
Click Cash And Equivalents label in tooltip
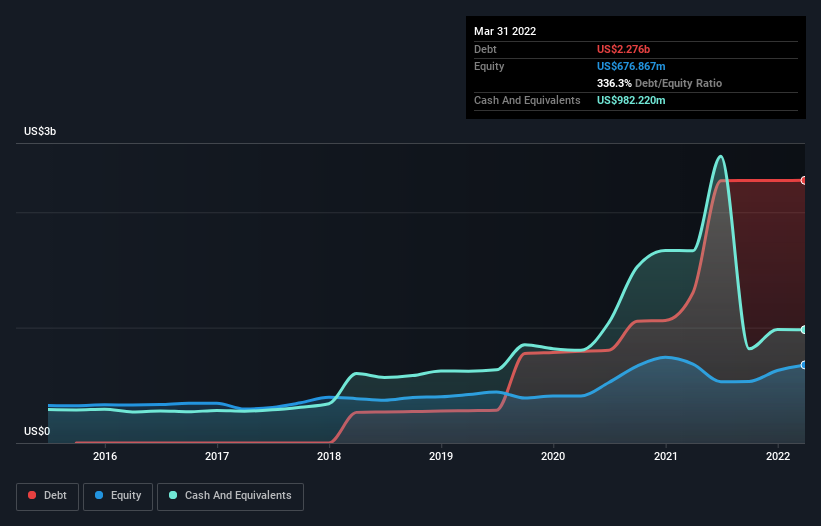[x=527, y=100]
